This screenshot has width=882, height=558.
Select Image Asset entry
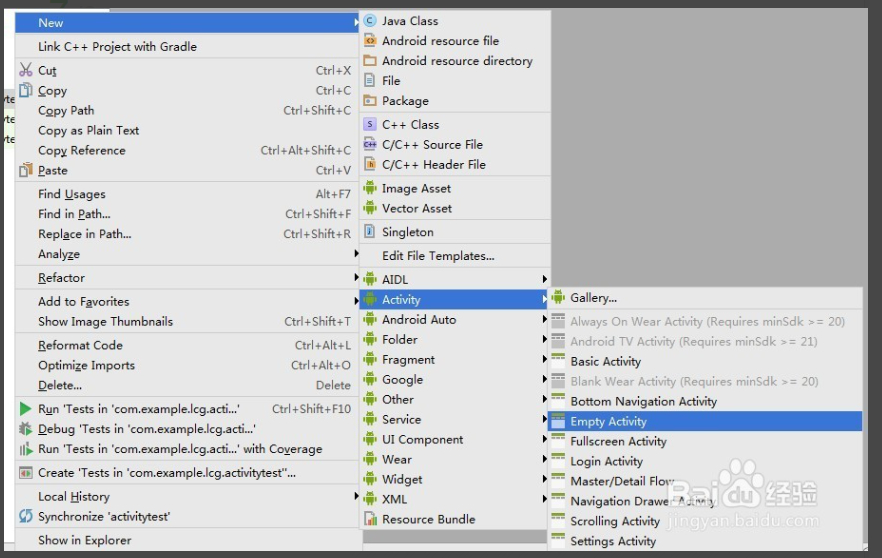click(416, 189)
